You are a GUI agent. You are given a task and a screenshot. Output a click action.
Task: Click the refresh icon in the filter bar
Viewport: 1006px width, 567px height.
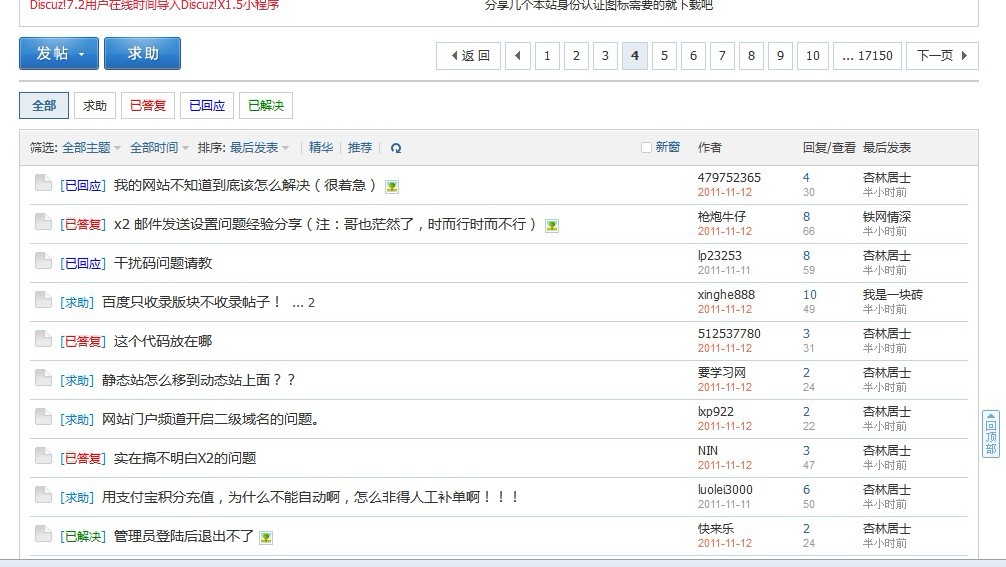pyautogui.click(x=396, y=148)
